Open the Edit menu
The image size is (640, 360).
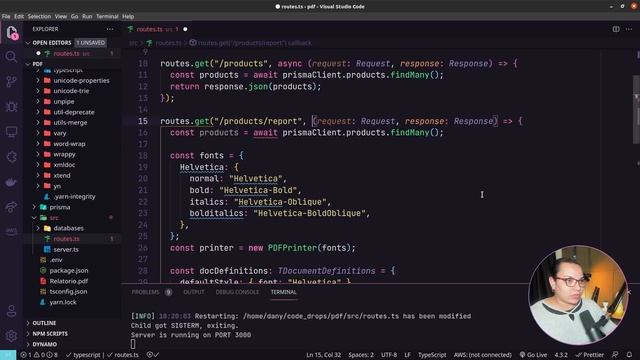click(19, 16)
